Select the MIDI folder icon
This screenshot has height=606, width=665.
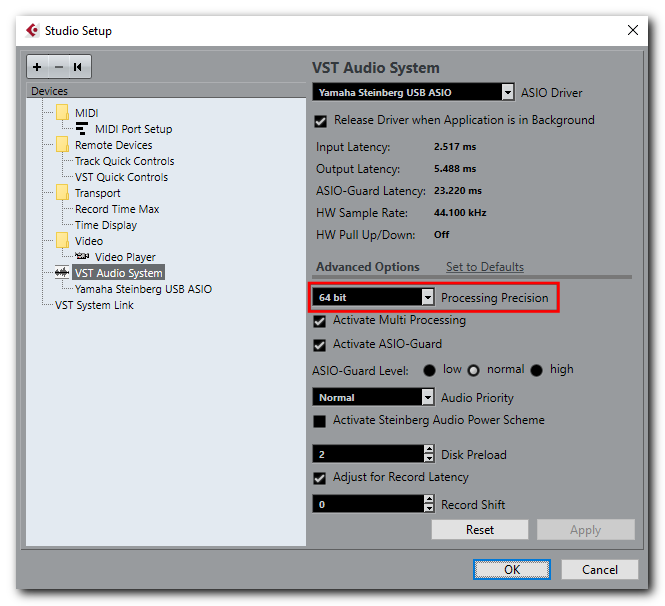[x=63, y=113]
